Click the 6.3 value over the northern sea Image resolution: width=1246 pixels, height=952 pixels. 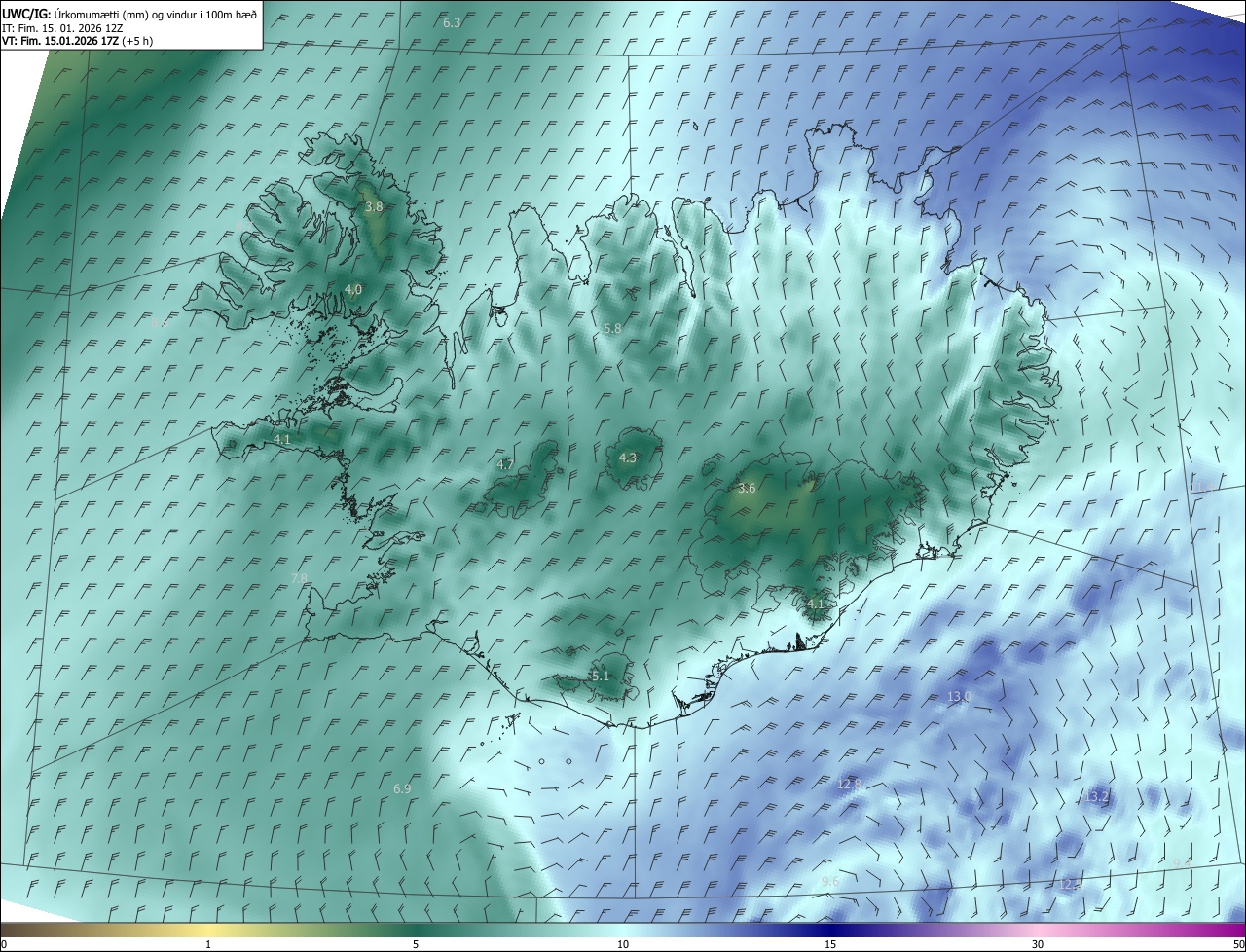click(452, 21)
